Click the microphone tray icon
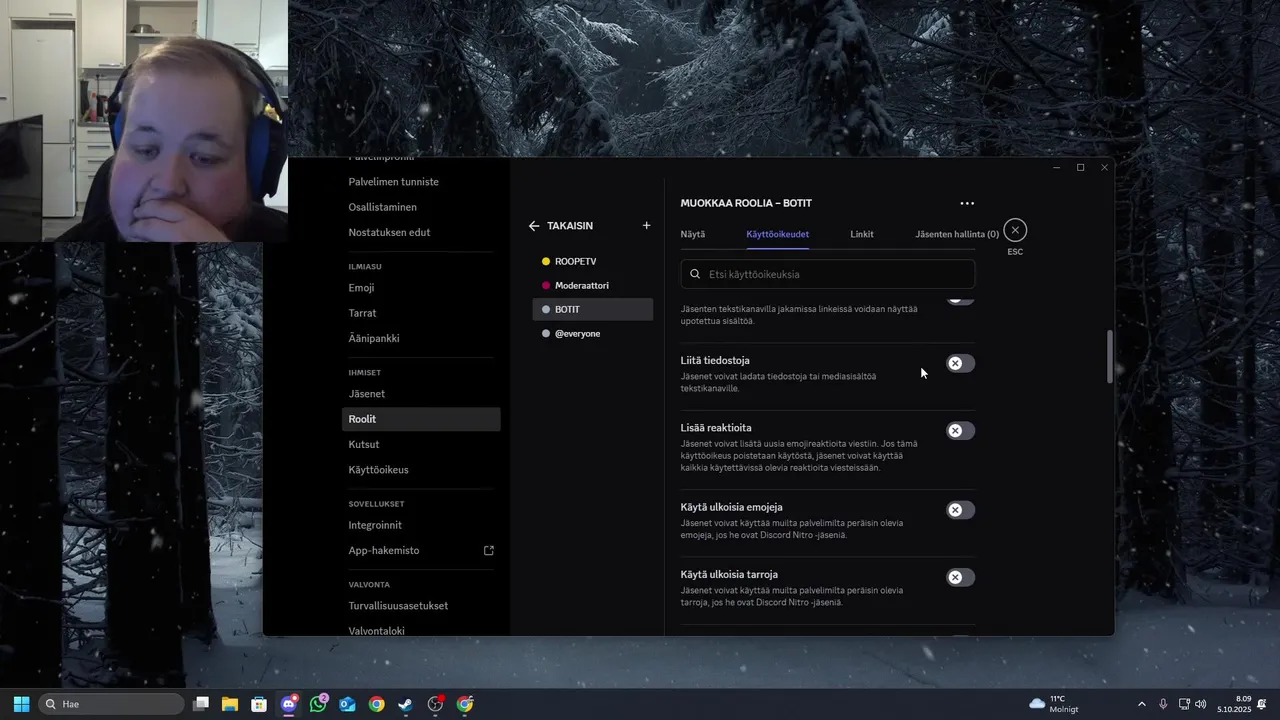 click(1163, 704)
